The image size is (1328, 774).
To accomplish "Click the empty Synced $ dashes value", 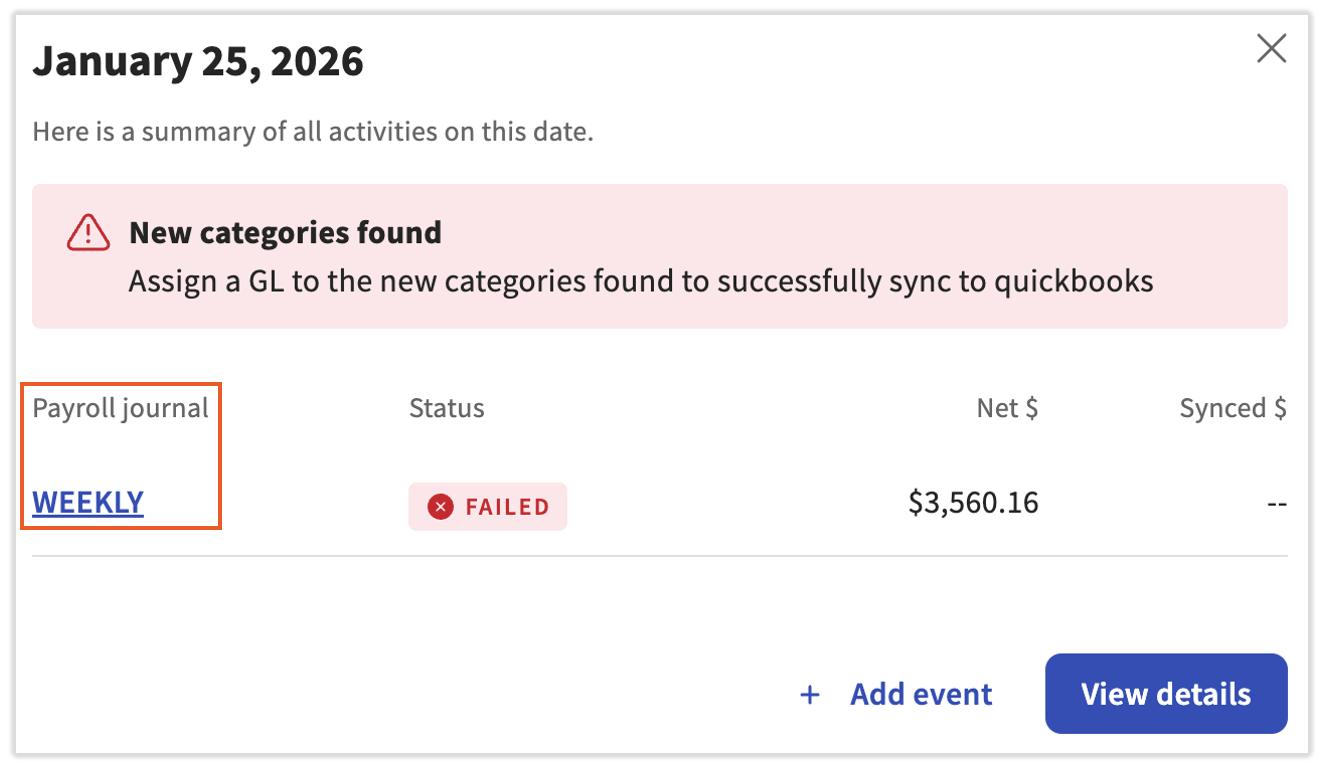I will pyautogui.click(x=1276, y=503).
